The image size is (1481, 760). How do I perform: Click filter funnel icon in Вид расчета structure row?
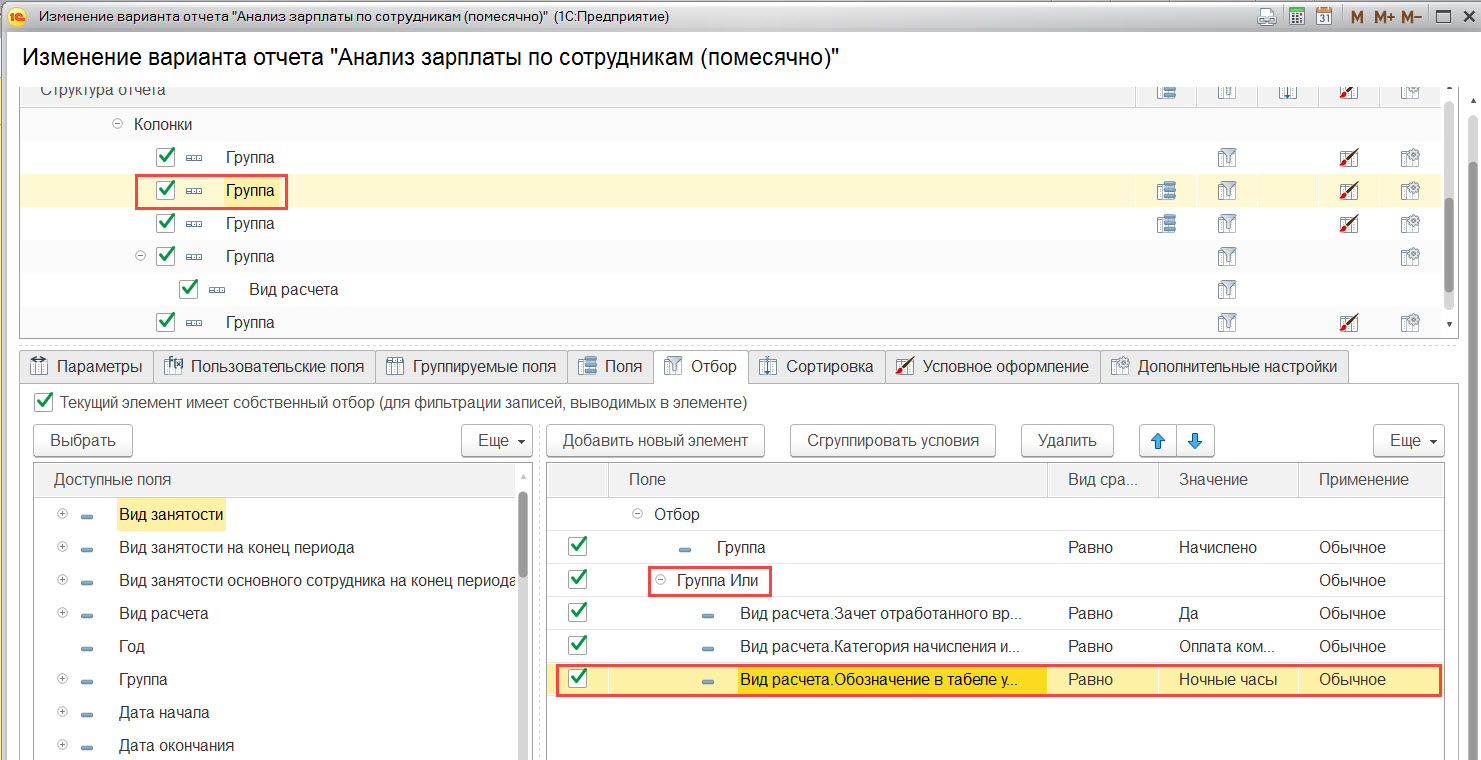(x=1227, y=289)
